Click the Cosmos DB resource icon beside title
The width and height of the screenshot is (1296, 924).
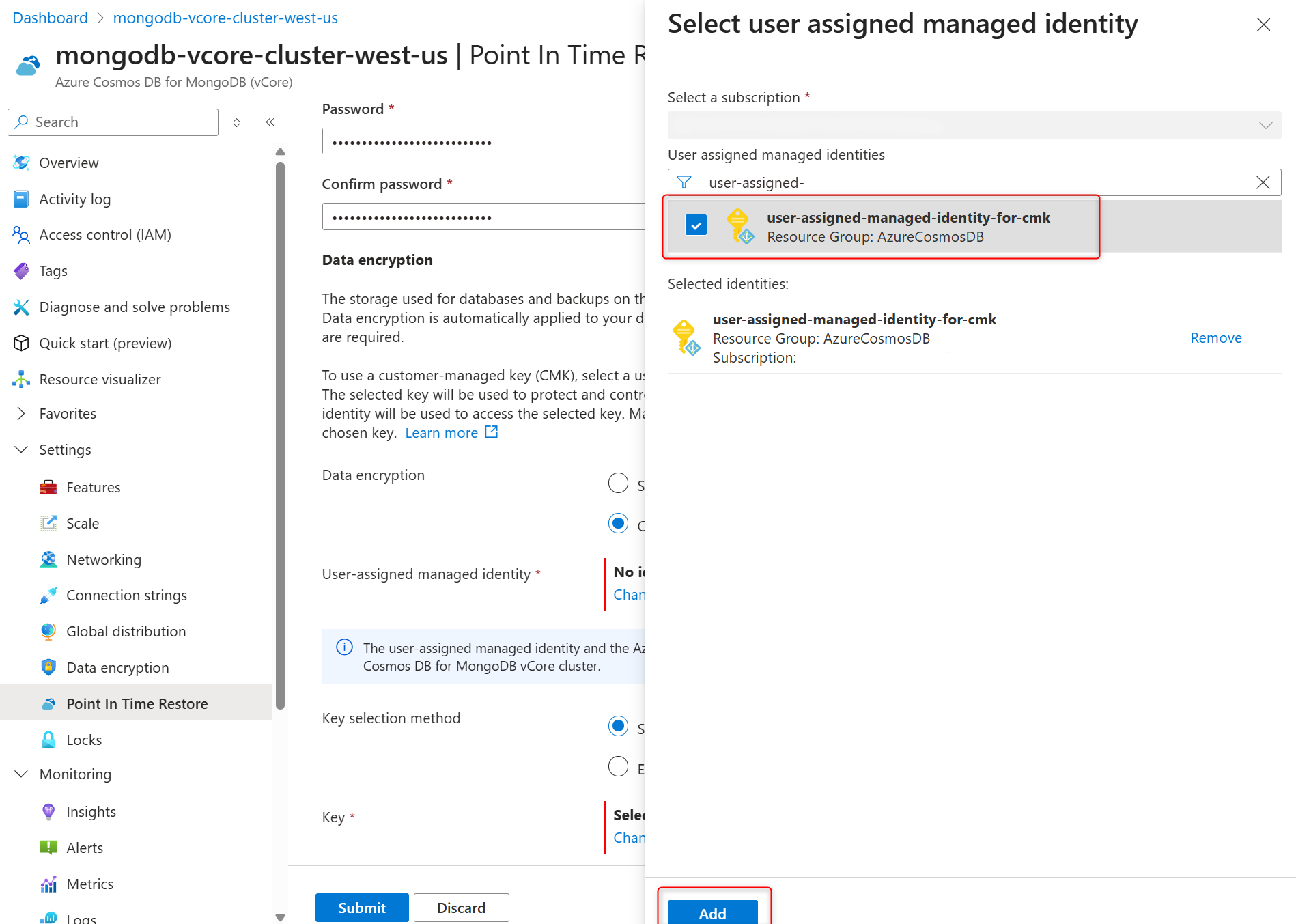pos(28,66)
